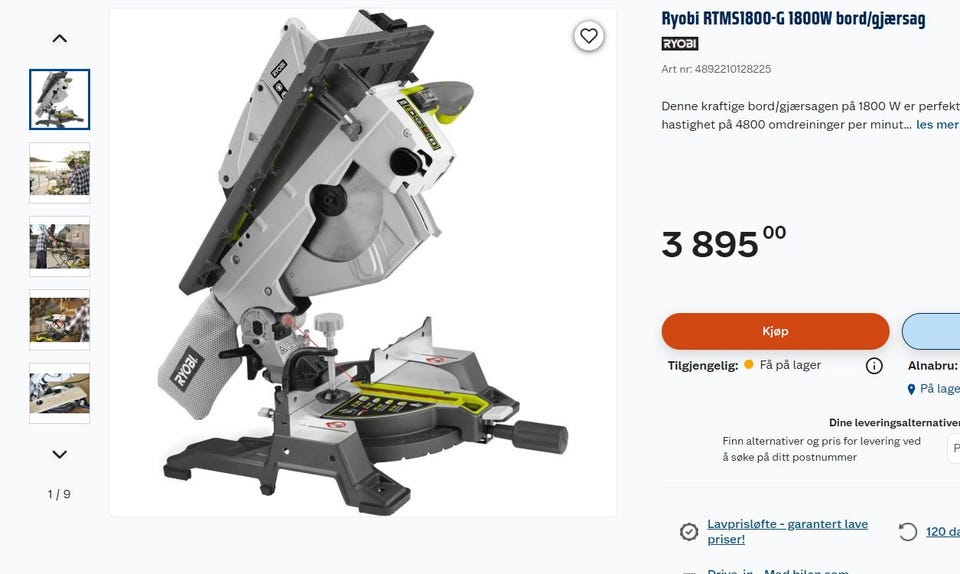Image resolution: width=960 pixels, height=574 pixels.
Task: Show previous thumbnails with up chevron
Action: click(59, 39)
